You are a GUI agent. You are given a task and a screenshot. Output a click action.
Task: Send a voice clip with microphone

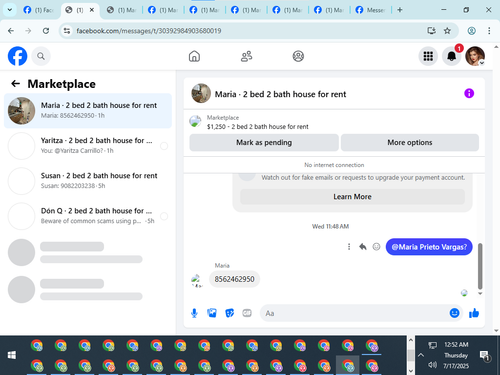(194, 313)
